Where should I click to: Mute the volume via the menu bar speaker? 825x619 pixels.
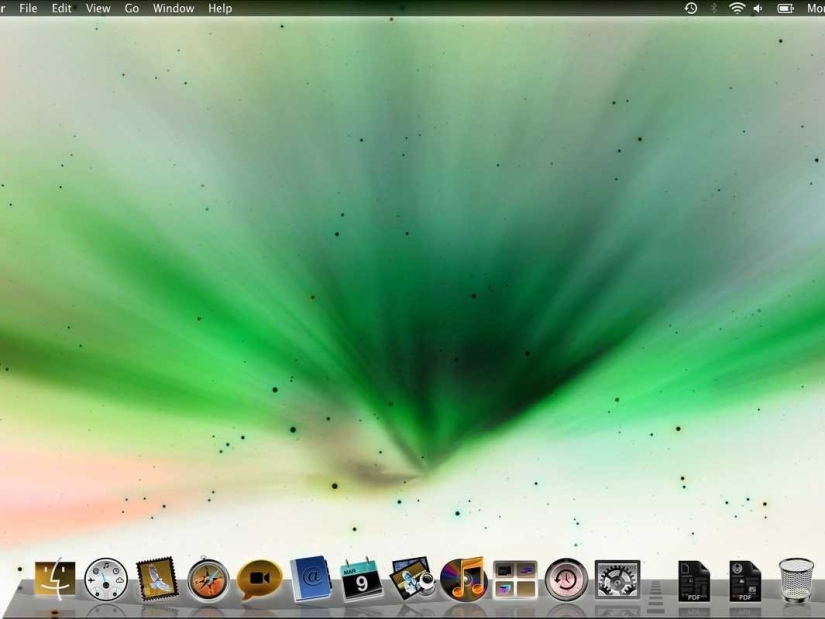757,8
